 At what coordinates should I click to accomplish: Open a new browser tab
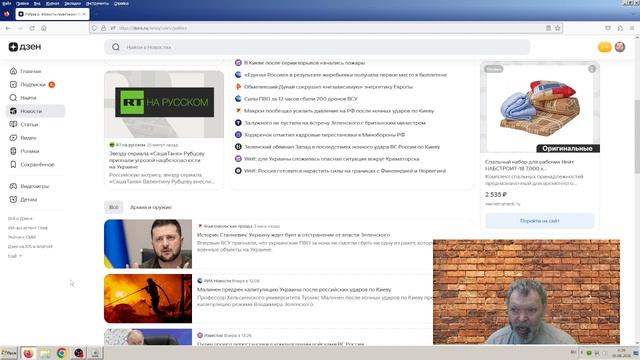pyautogui.click(x=96, y=14)
